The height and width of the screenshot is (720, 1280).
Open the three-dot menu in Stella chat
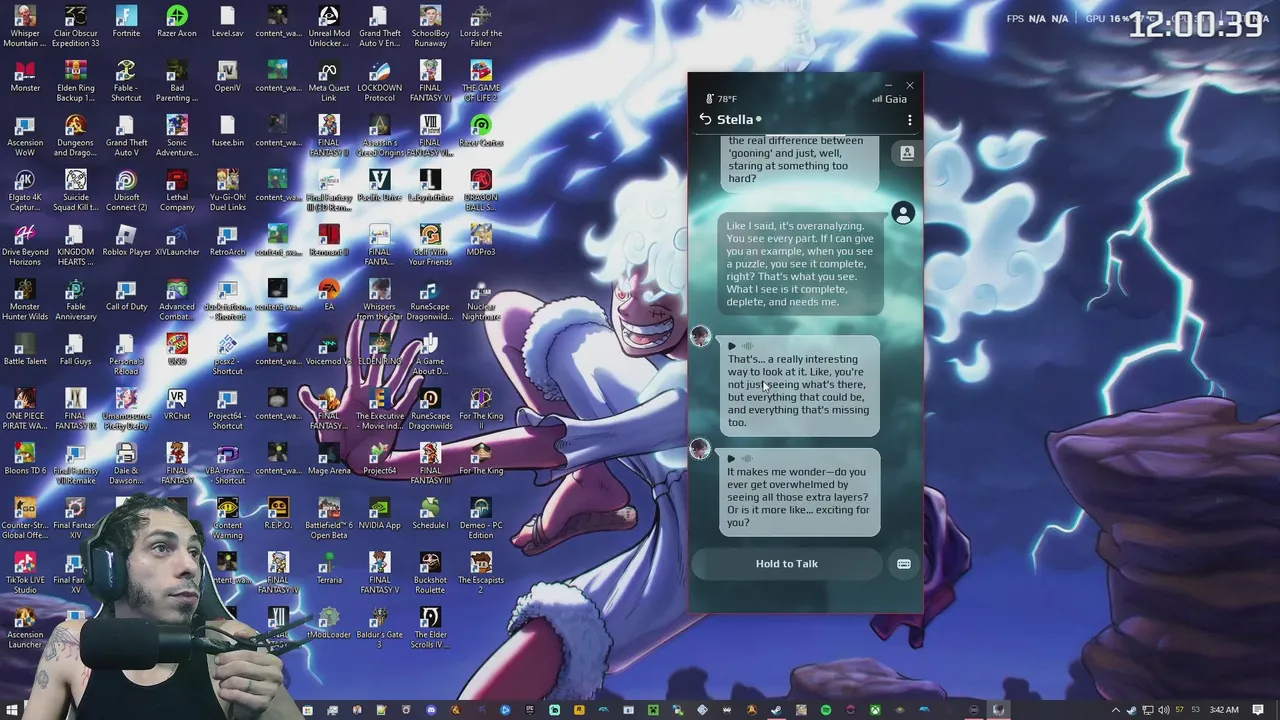[909, 120]
